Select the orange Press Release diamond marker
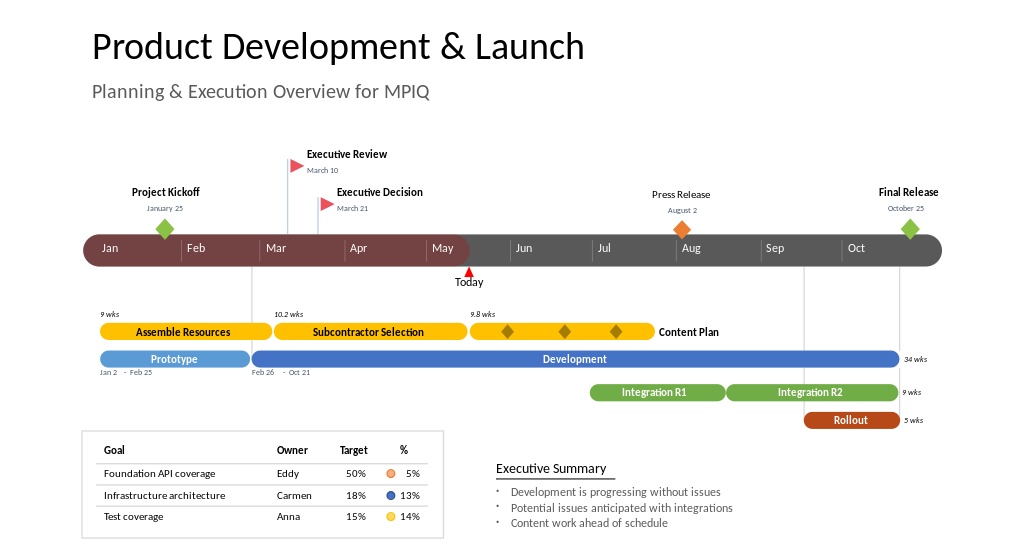Image resolution: width=1024 pixels, height=560 pixels. coord(682,229)
